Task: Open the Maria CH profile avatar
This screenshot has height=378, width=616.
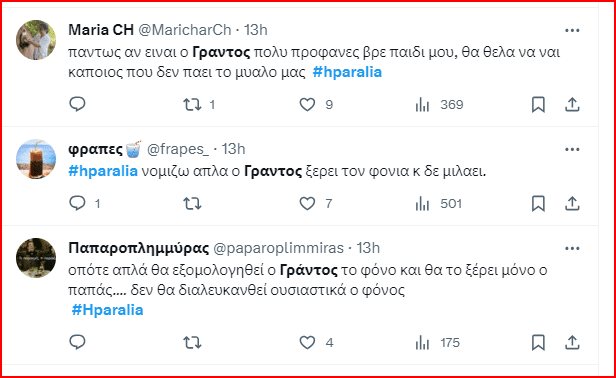Action: coord(36,40)
